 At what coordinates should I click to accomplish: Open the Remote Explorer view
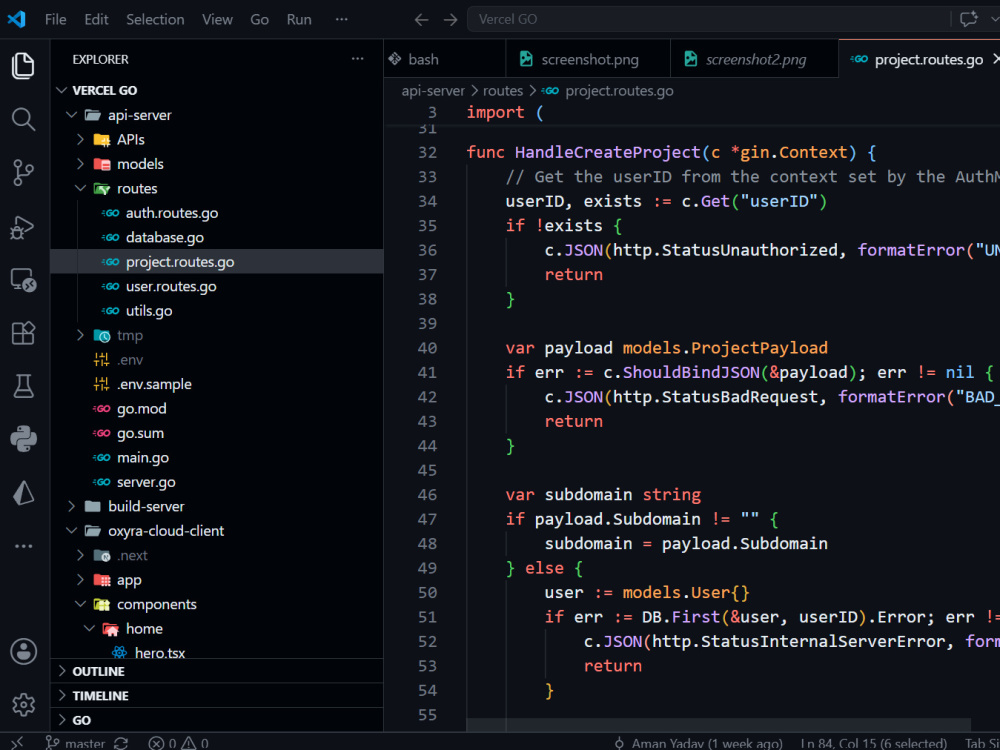[24, 279]
